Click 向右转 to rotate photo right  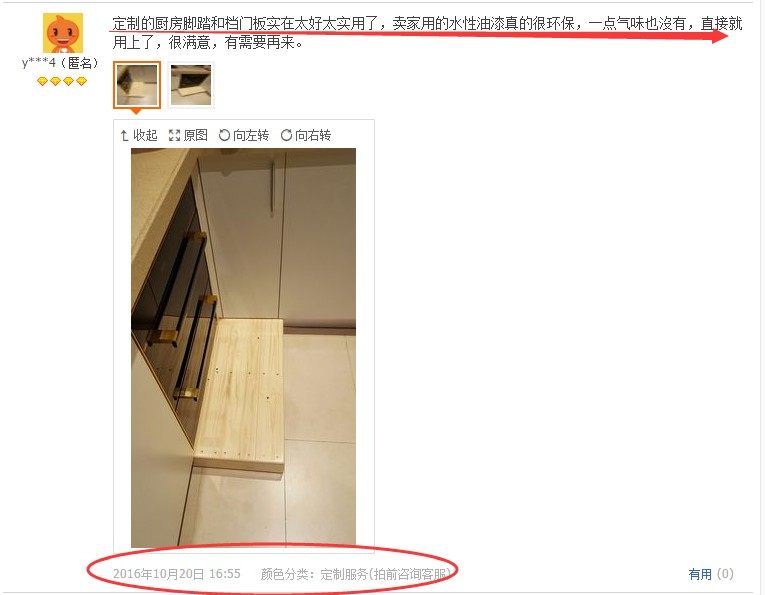[x=313, y=136]
